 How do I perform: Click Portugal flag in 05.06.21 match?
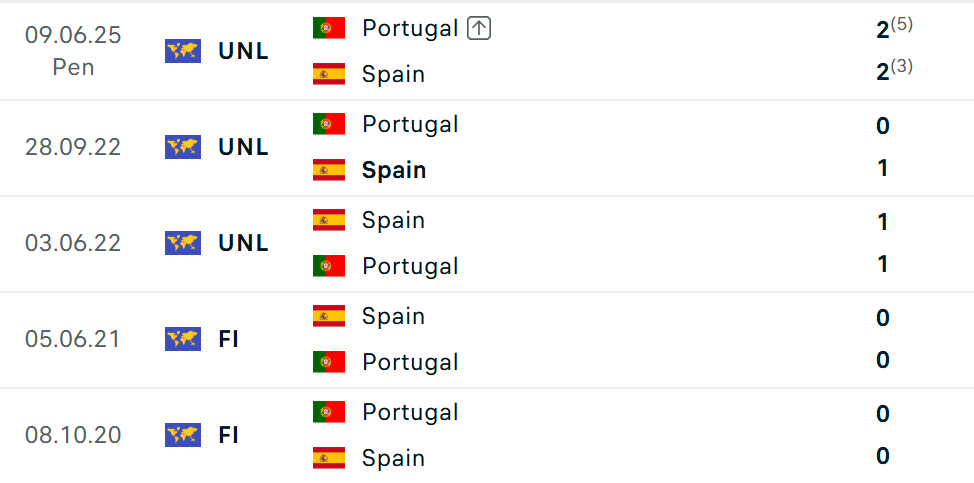pos(329,361)
